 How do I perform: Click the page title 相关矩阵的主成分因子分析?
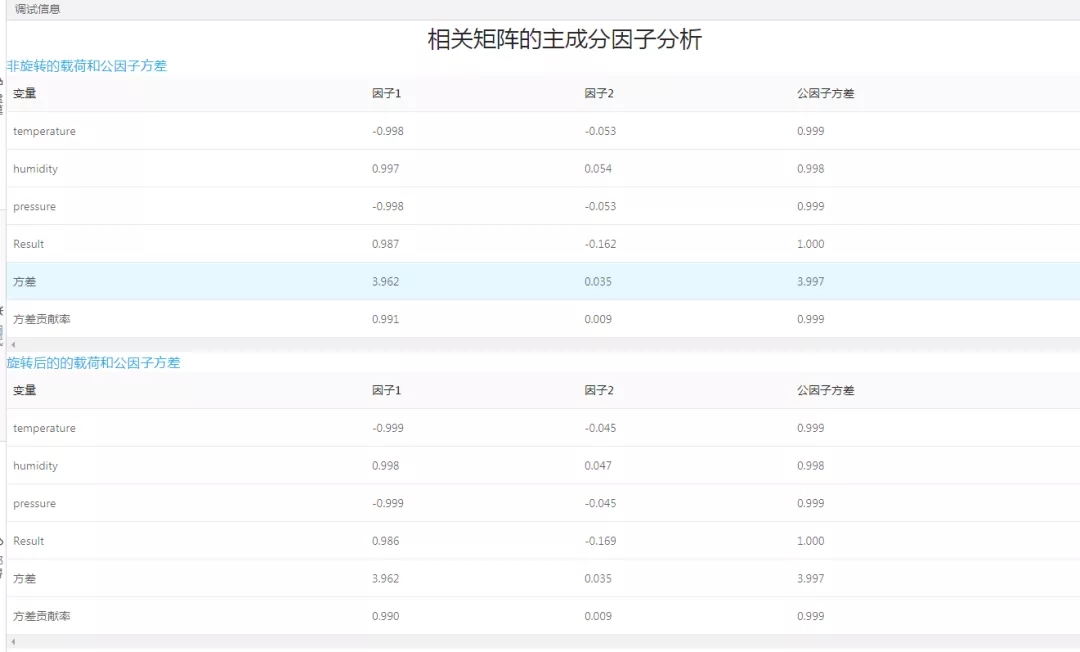(x=564, y=40)
